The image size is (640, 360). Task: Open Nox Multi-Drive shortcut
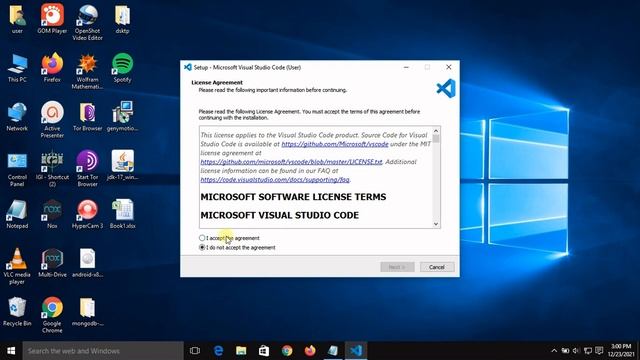coord(52,263)
